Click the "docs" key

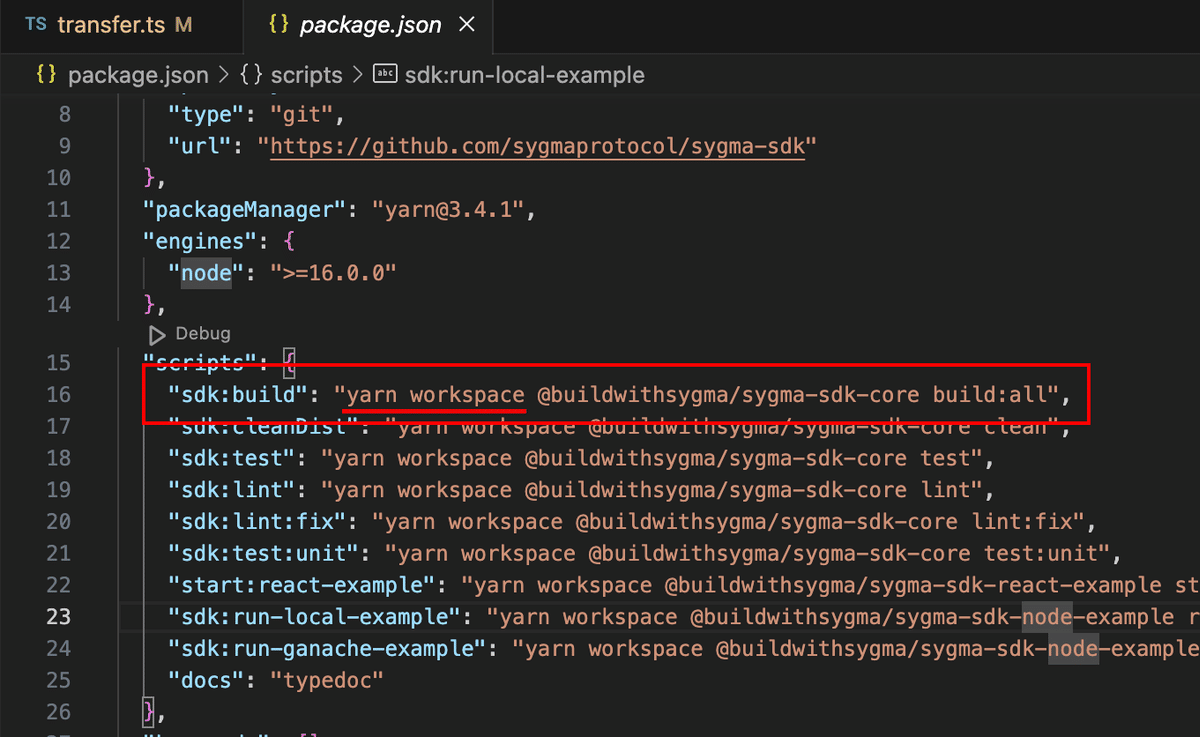point(206,680)
